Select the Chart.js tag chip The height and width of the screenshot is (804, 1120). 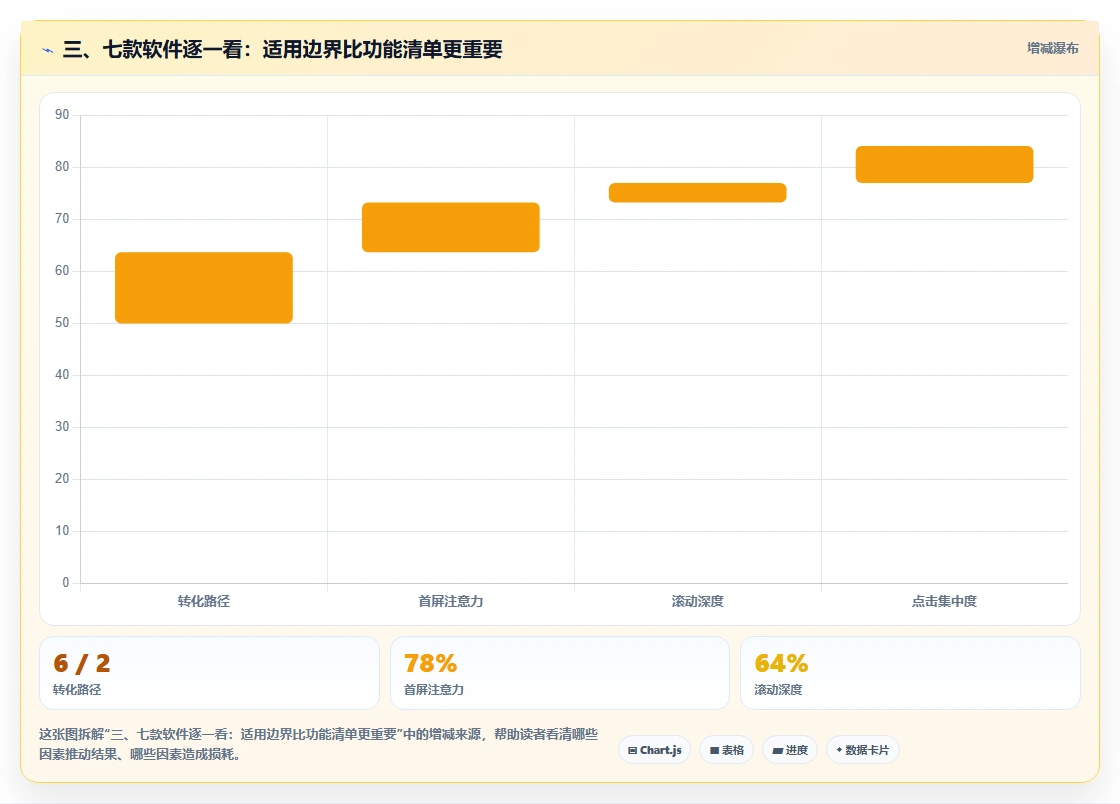tap(654, 750)
